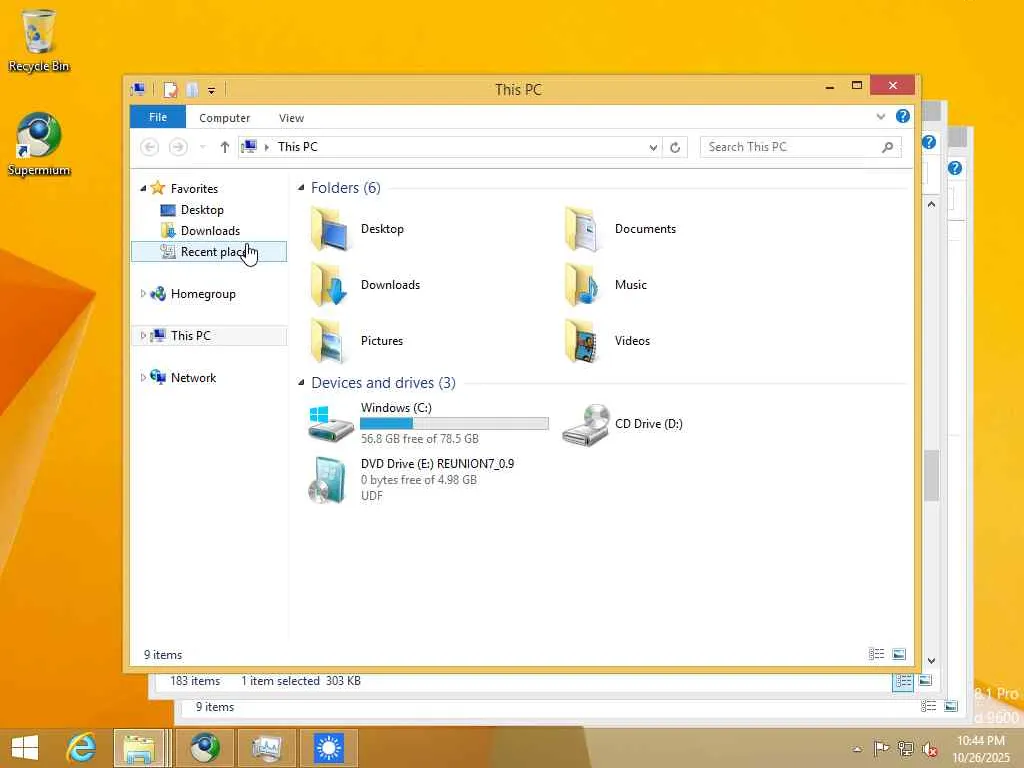
Task: Select Downloads under Favorites
Action: (210, 231)
